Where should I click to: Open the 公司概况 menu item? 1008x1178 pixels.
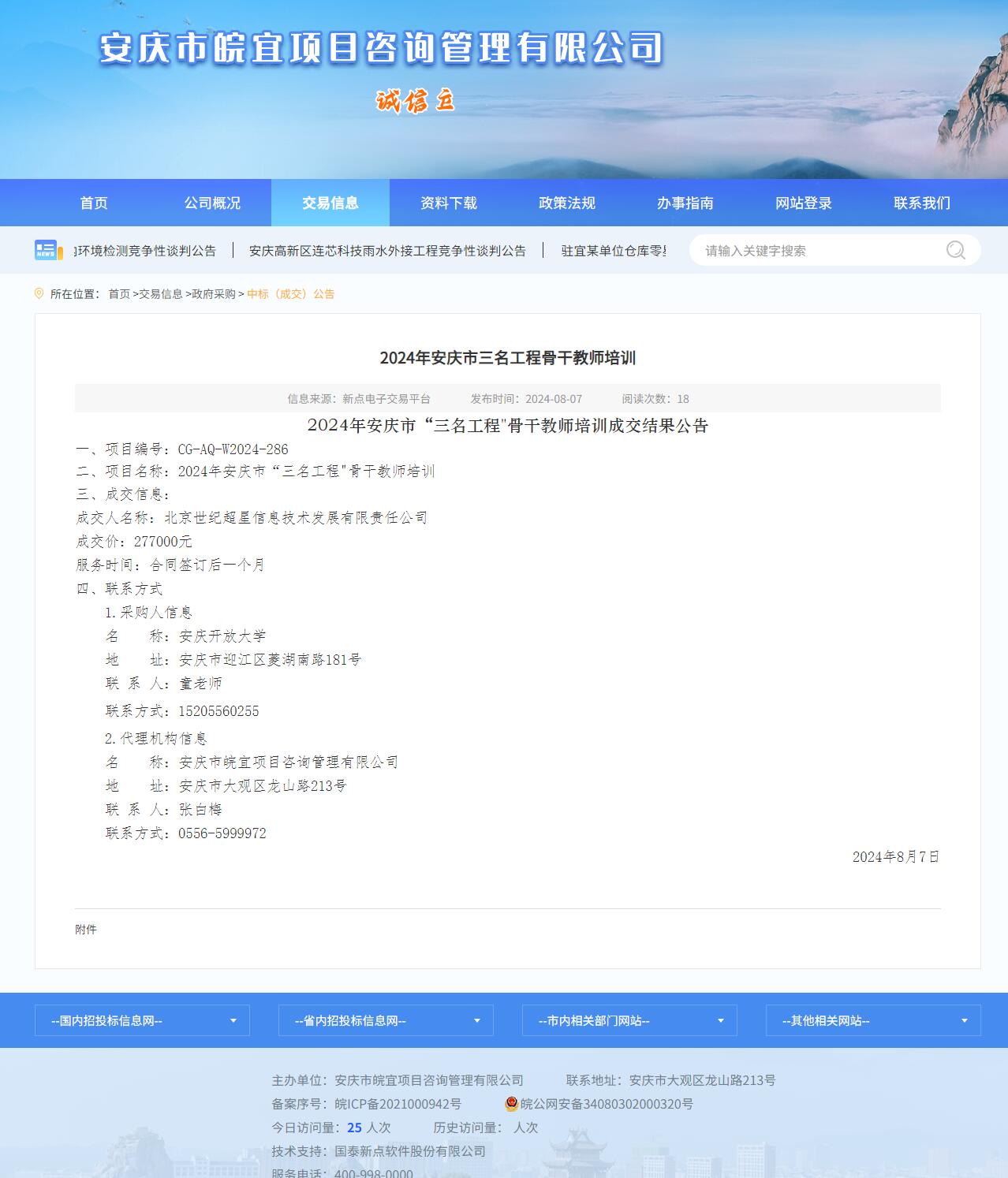click(212, 203)
